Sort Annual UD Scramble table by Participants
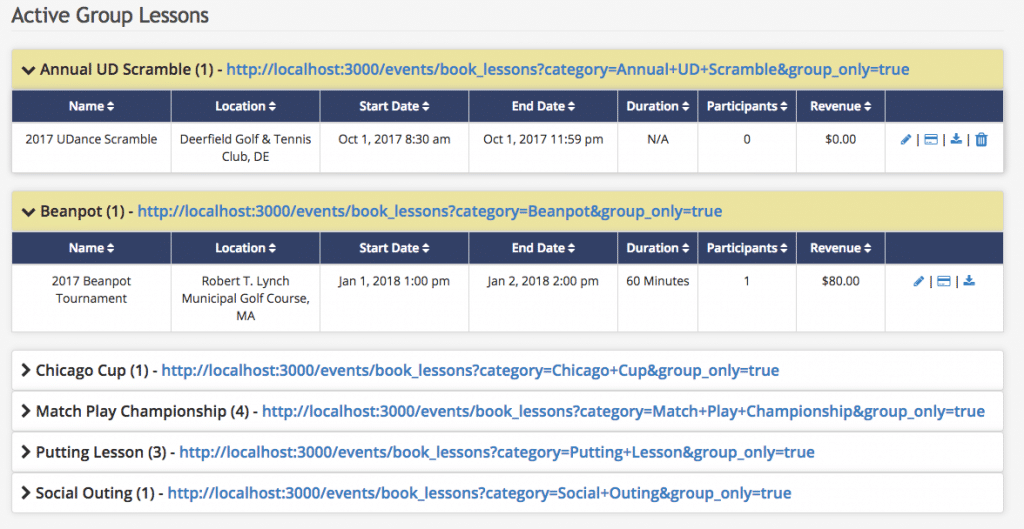1024x529 pixels. 747,106
